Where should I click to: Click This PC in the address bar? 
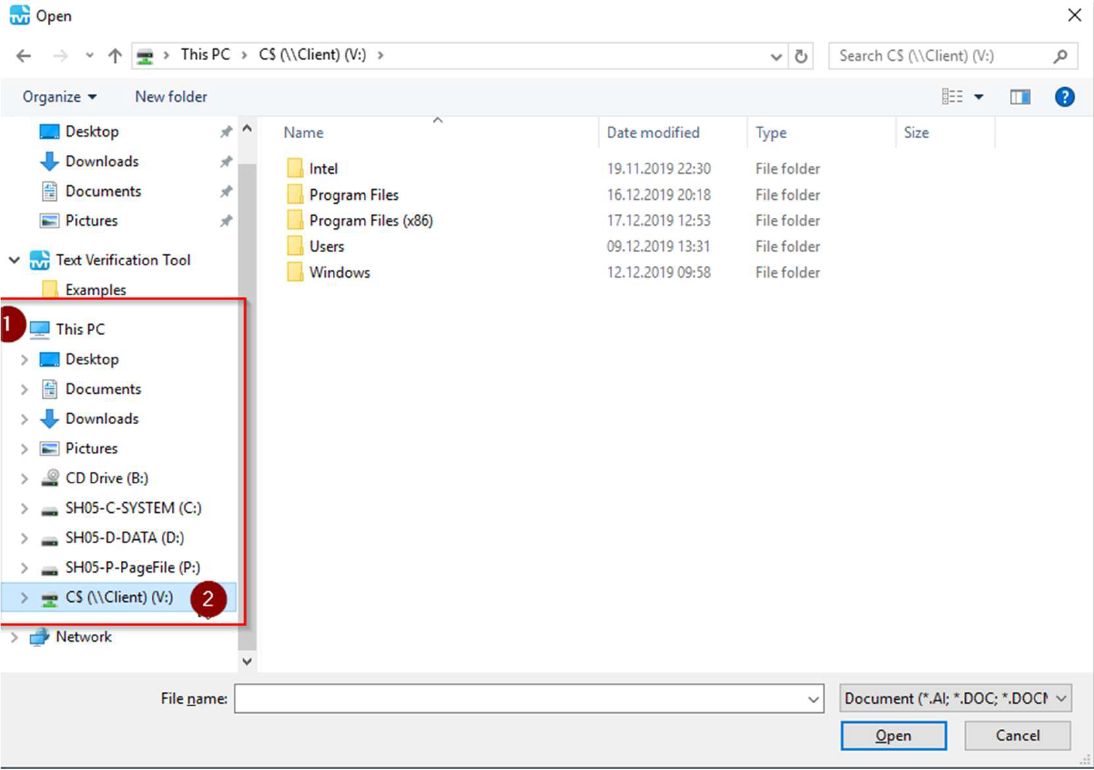pos(206,55)
